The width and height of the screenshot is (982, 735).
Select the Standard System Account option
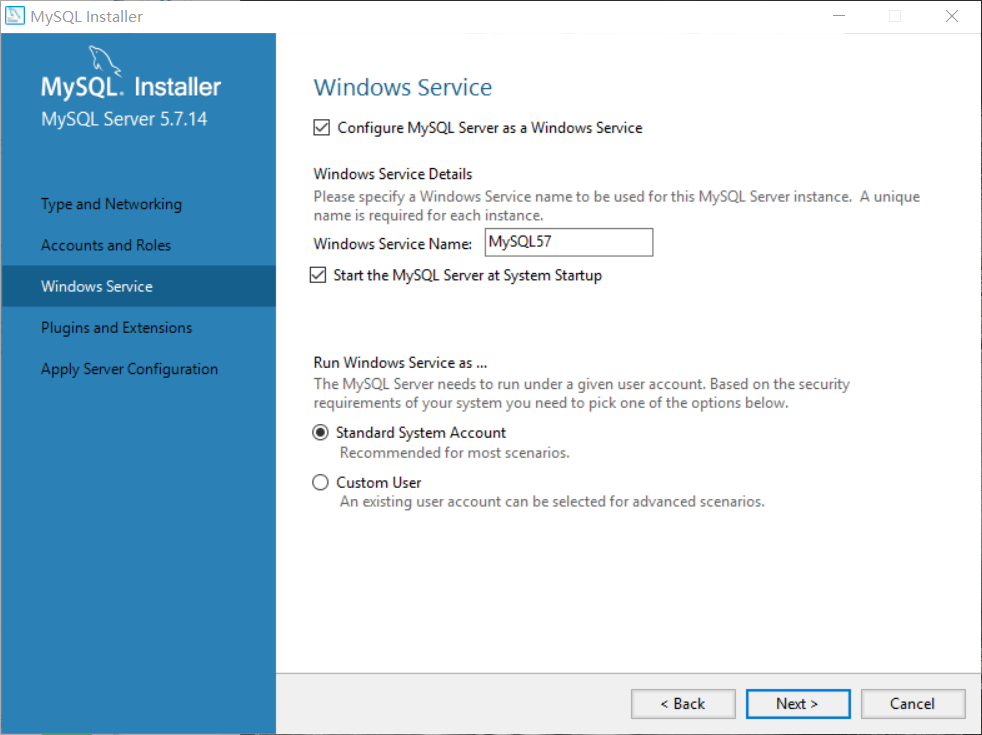click(320, 432)
